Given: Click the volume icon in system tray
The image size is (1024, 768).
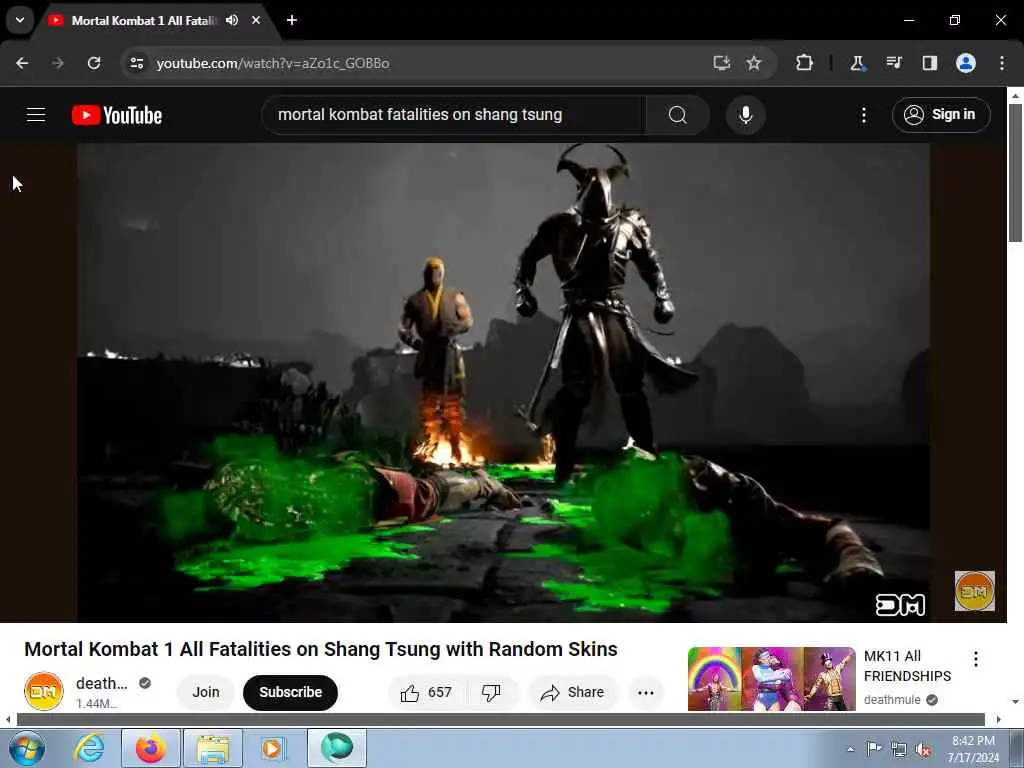Looking at the screenshot, I should point(923,749).
